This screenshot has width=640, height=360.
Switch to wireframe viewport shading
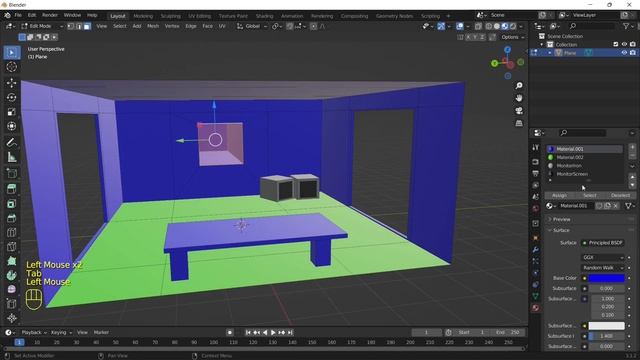click(x=489, y=26)
